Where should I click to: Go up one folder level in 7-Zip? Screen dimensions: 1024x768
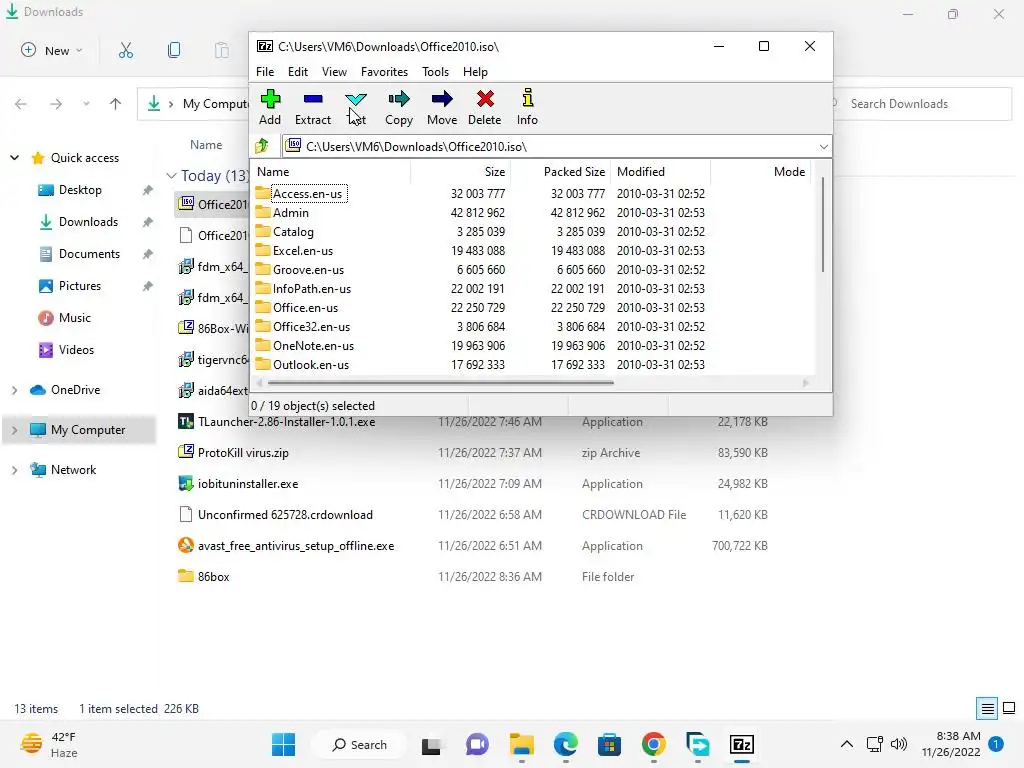(x=263, y=146)
